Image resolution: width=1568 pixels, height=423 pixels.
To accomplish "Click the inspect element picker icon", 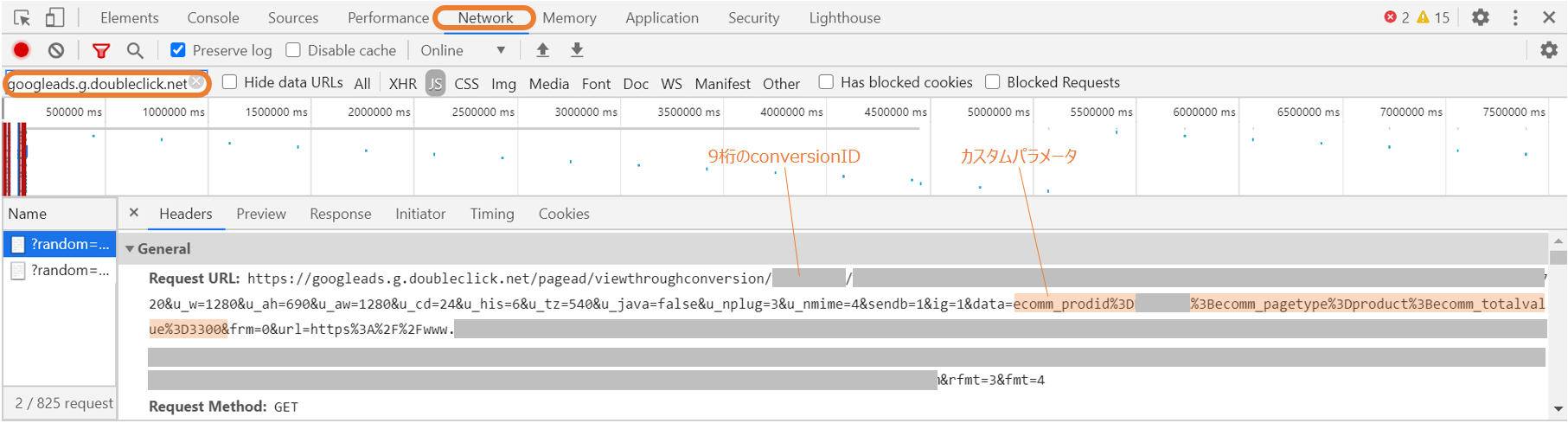I will click(x=22, y=17).
